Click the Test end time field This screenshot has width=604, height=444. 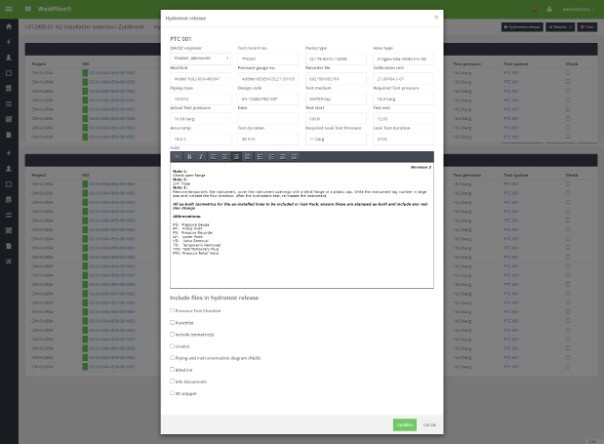[x=403, y=119]
